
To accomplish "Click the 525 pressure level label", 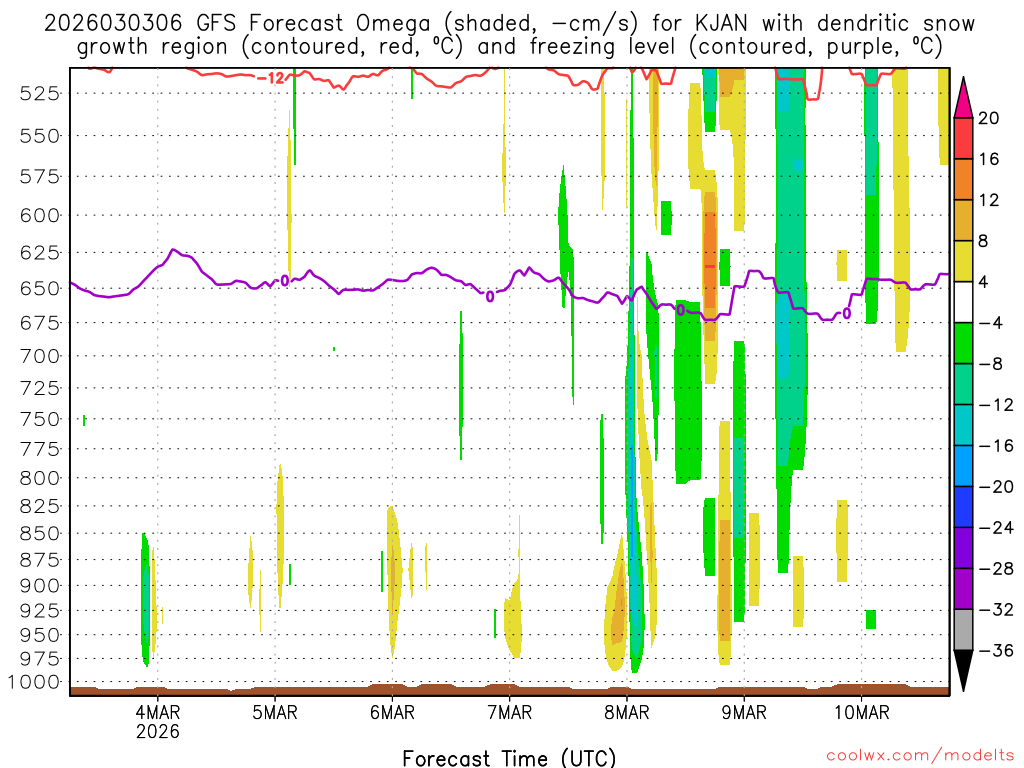I will (39, 93).
